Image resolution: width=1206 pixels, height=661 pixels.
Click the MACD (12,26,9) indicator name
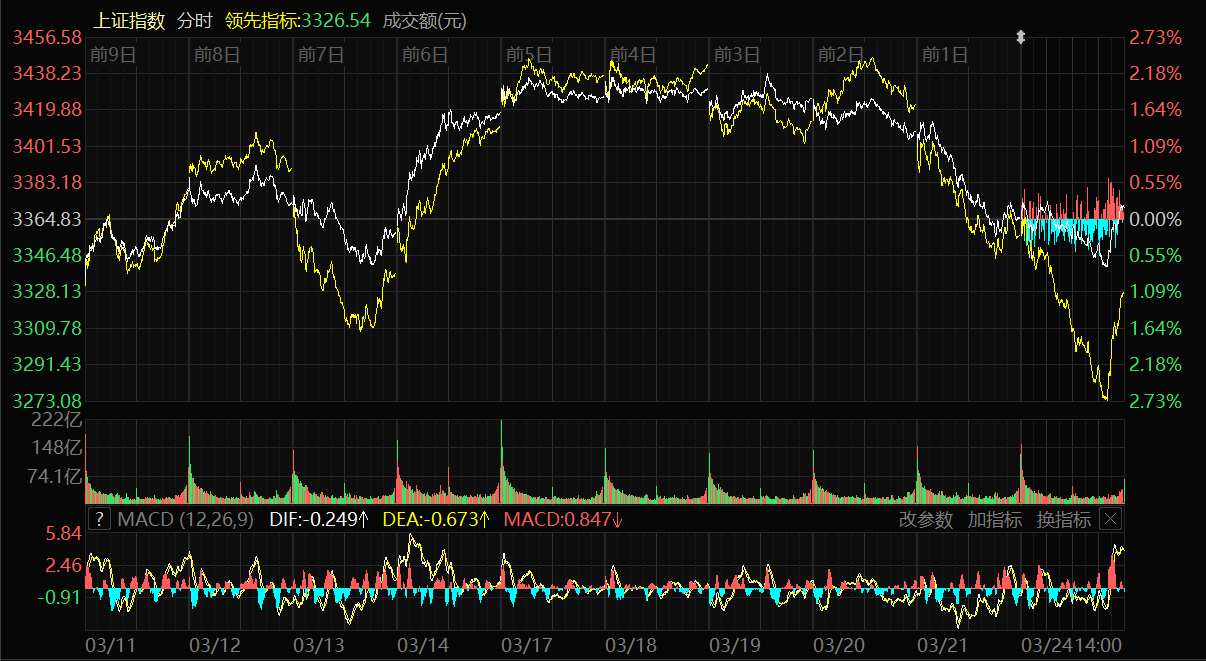click(186, 519)
